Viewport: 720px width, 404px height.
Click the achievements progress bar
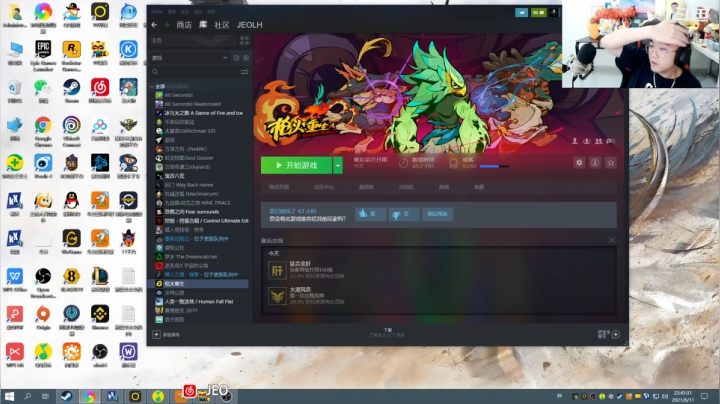click(x=495, y=166)
